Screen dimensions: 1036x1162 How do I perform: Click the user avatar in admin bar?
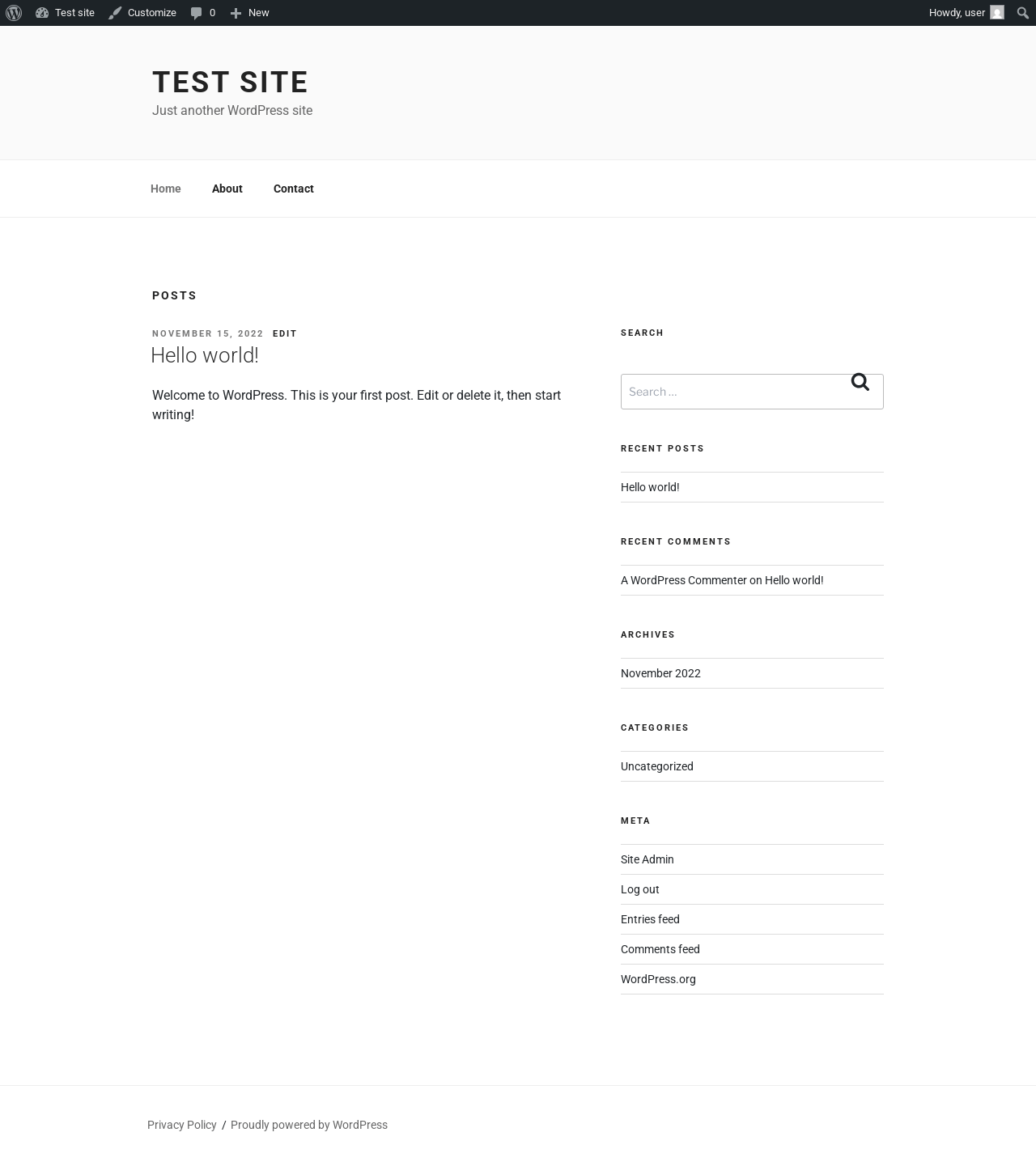(x=997, y=13)
